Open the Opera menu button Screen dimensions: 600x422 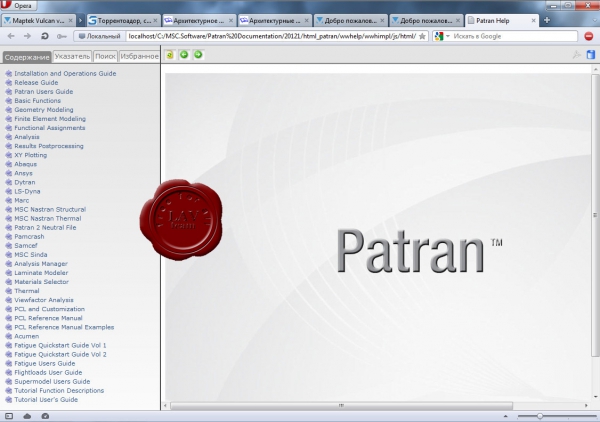19,5
